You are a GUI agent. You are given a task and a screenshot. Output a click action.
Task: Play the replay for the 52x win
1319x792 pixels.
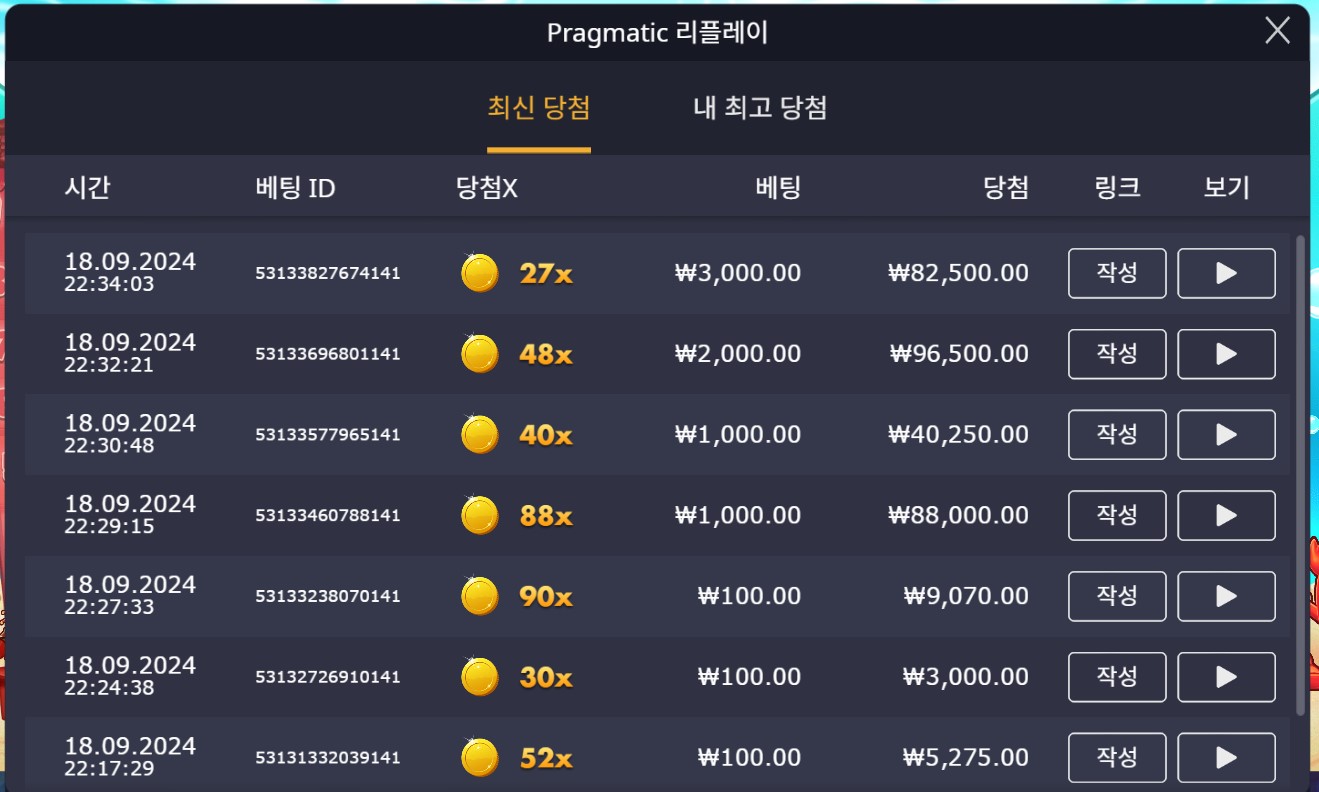1226,758
